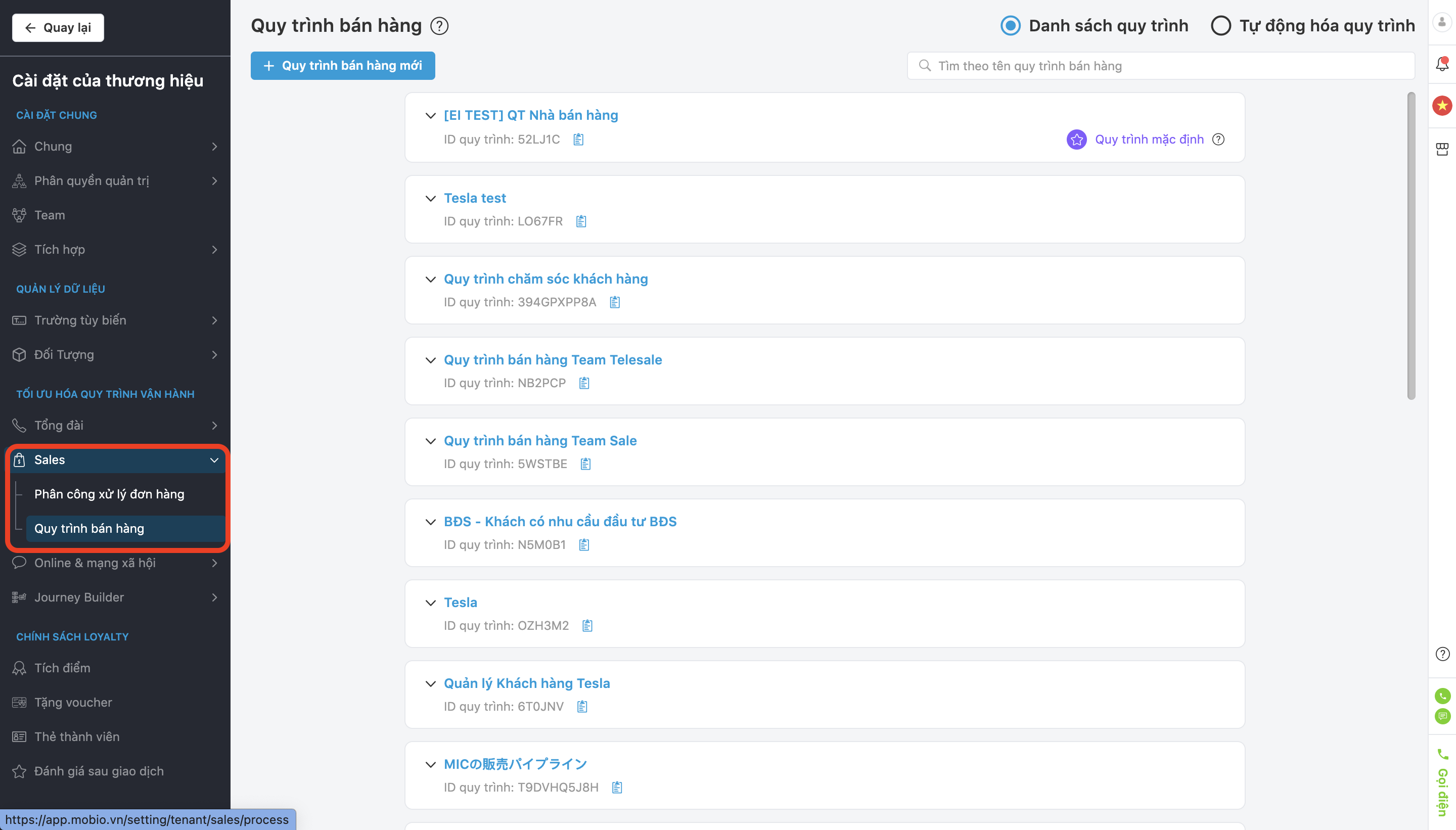Viewport: 1456px width, 830px height.
Task: Click the Quay lại back button
Action: 58,28
